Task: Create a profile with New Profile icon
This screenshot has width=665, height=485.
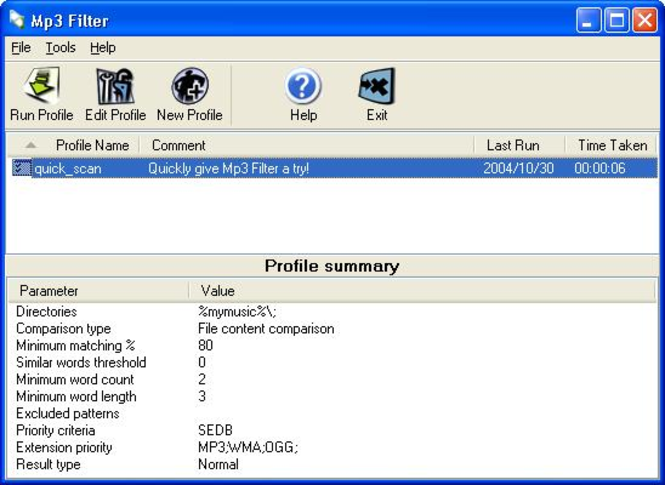Action: click(x=190, y=86)
